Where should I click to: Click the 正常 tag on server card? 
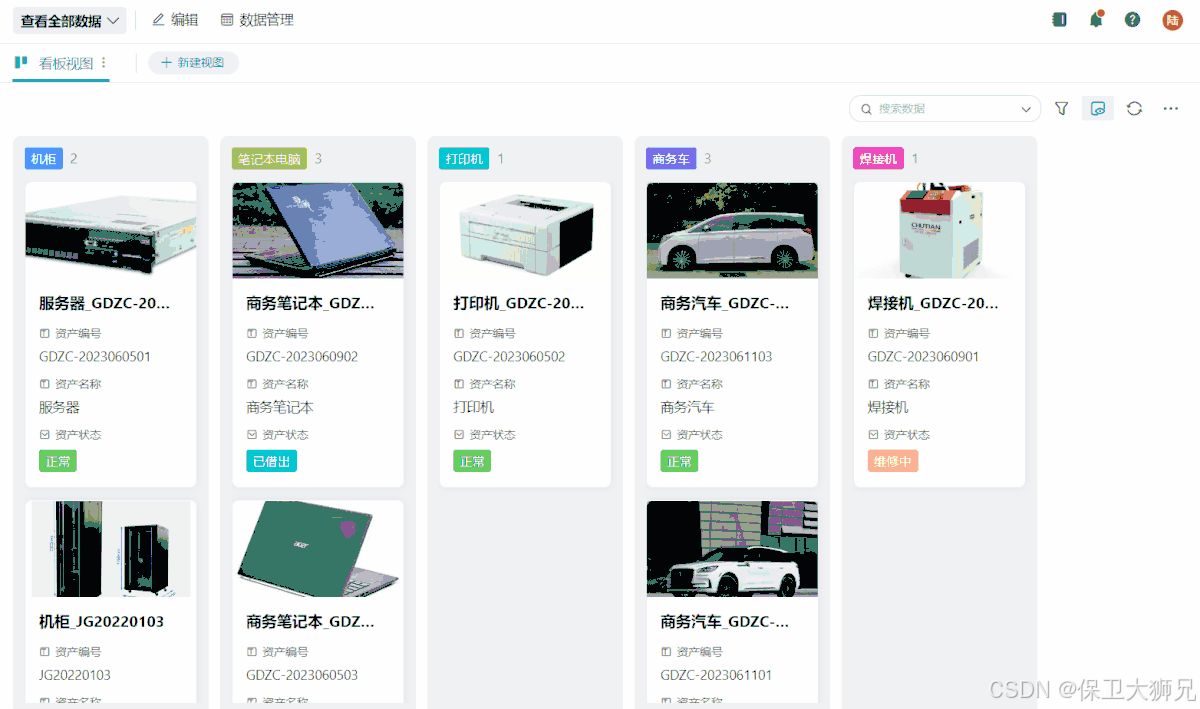pyautogui.click(x=58, y=461)
